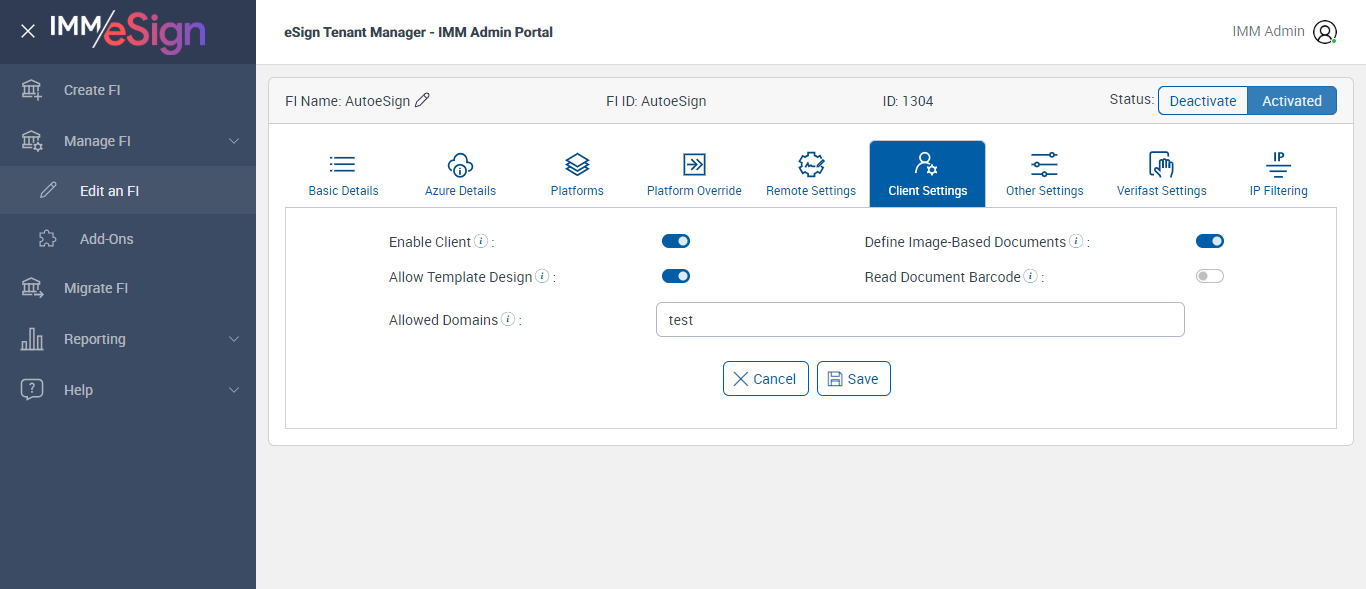
Task: Click info icon beside Define Image-Based Documents
Action: pyautogui.click(x=1076, y=241)
